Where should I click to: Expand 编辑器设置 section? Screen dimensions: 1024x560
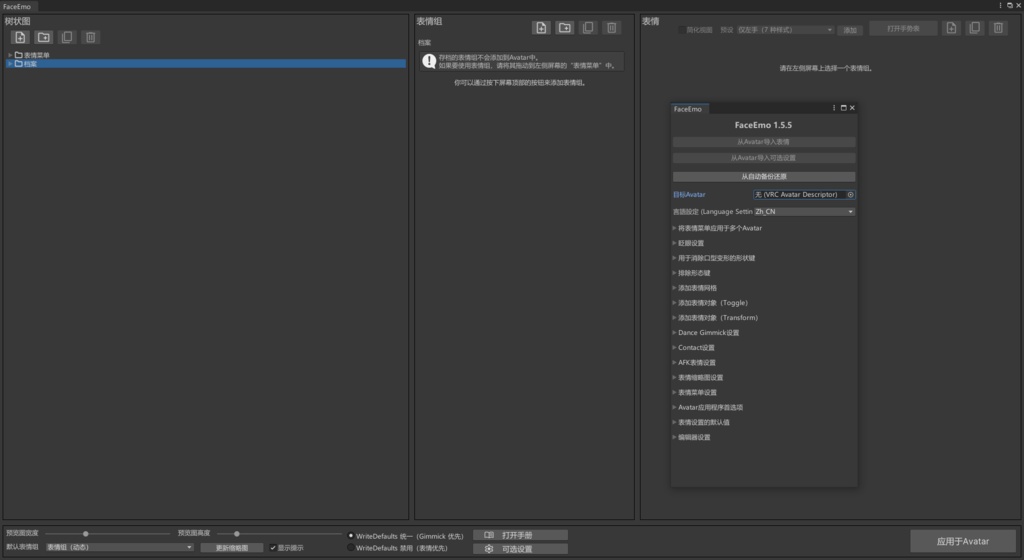click(674, 437)
